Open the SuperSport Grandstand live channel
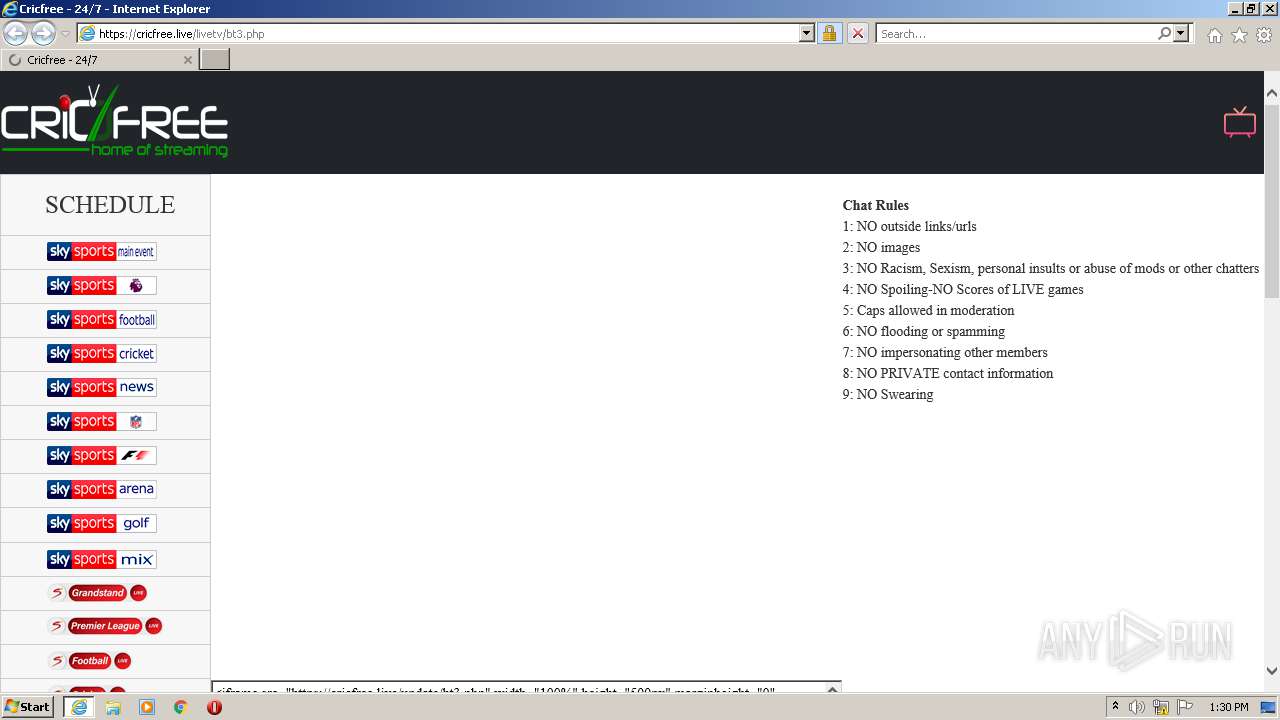 click(97, 593)
